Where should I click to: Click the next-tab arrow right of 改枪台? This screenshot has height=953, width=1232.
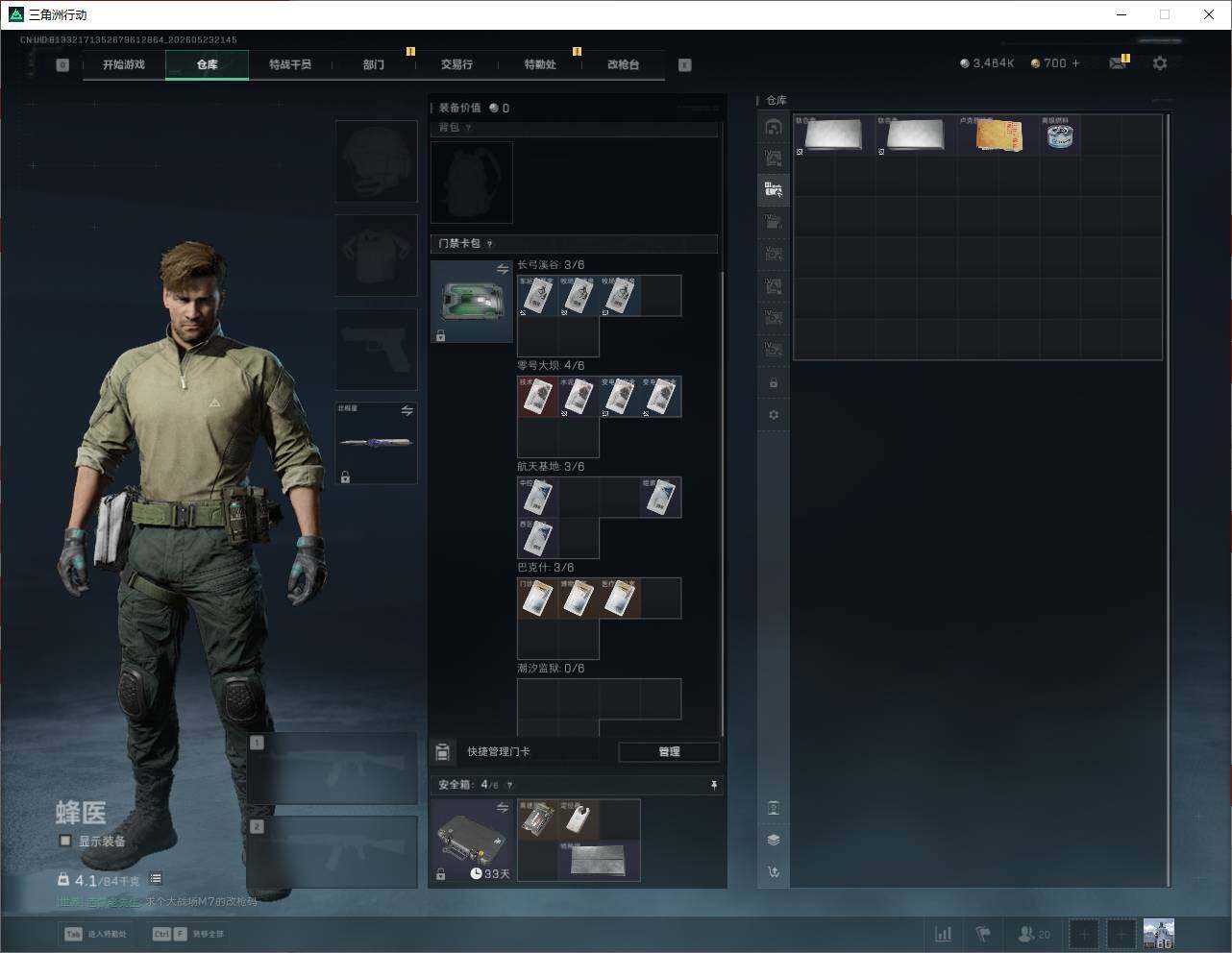click(684, 64)
